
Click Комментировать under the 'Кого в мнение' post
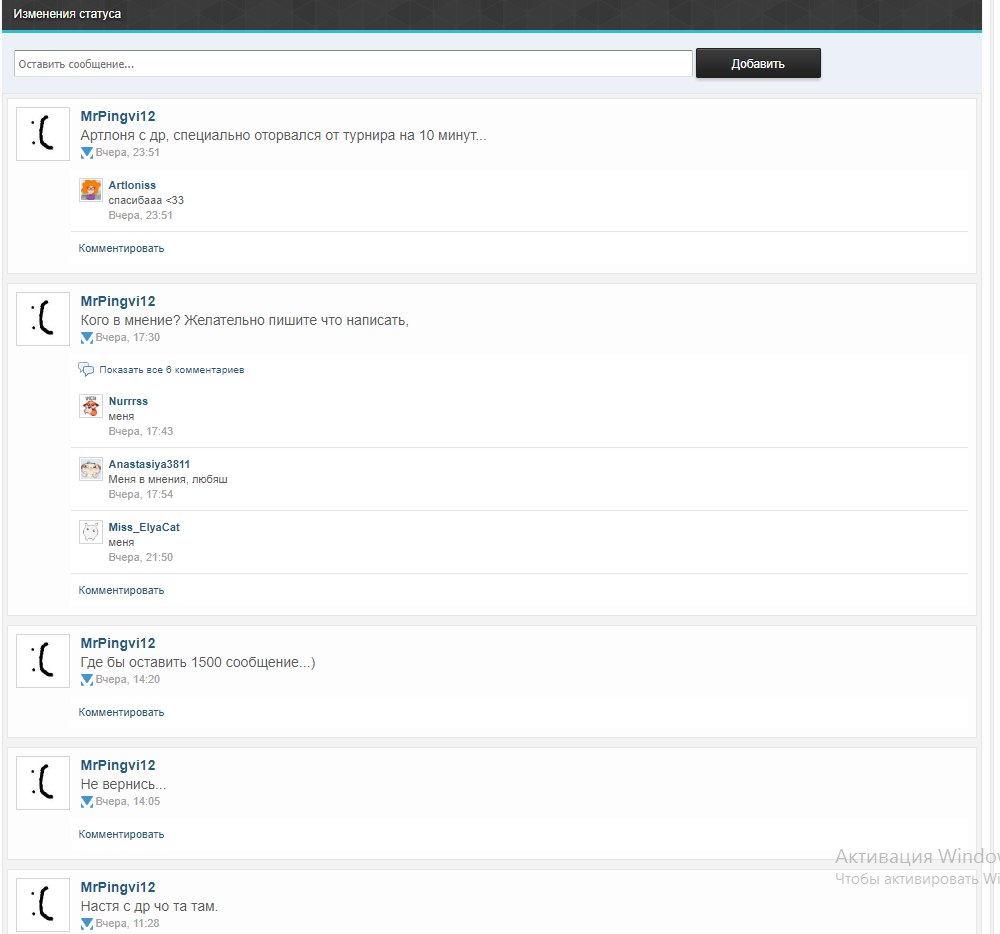tap(121, 590)
